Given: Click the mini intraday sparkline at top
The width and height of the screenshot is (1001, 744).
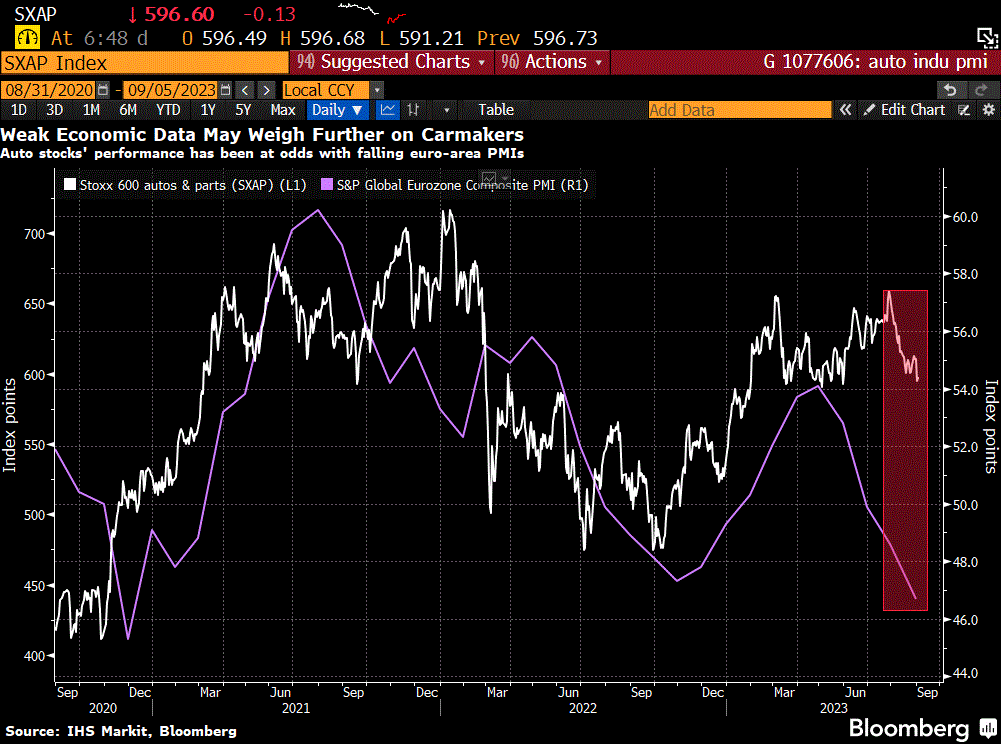Looking at the screenshot, I should (x=372, y=11).
